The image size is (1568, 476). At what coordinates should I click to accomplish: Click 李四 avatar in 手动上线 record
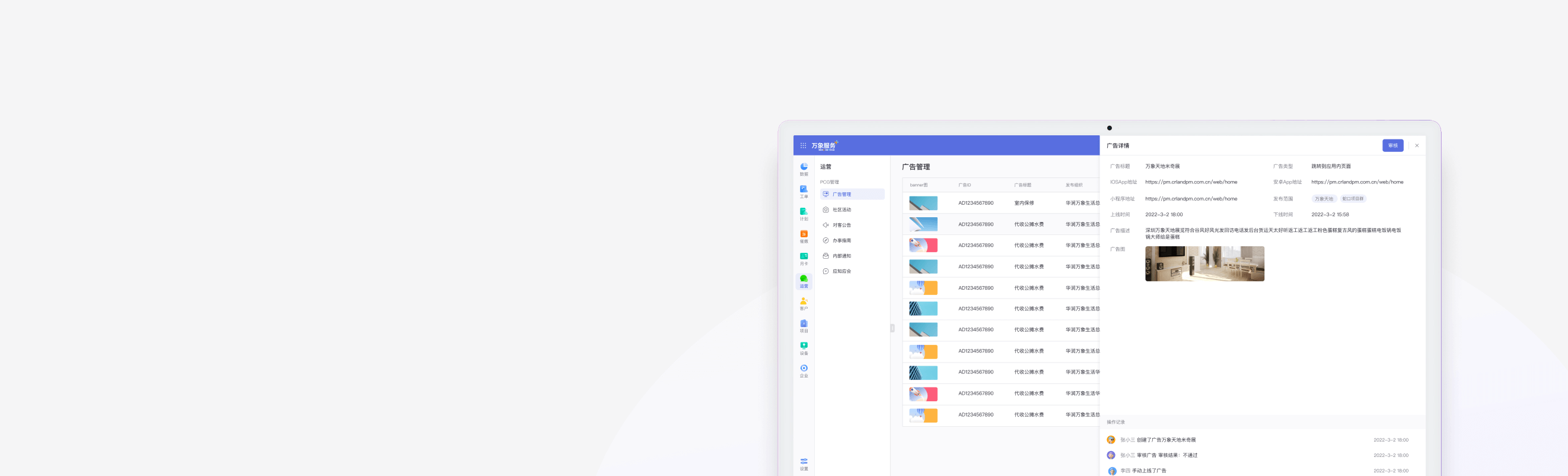click(1111, 471)
